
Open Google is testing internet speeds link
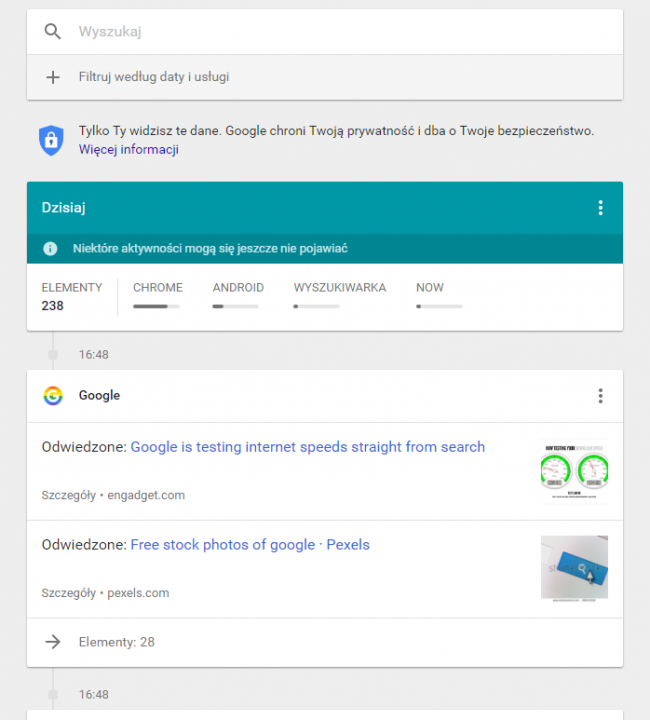coord(308,447)
